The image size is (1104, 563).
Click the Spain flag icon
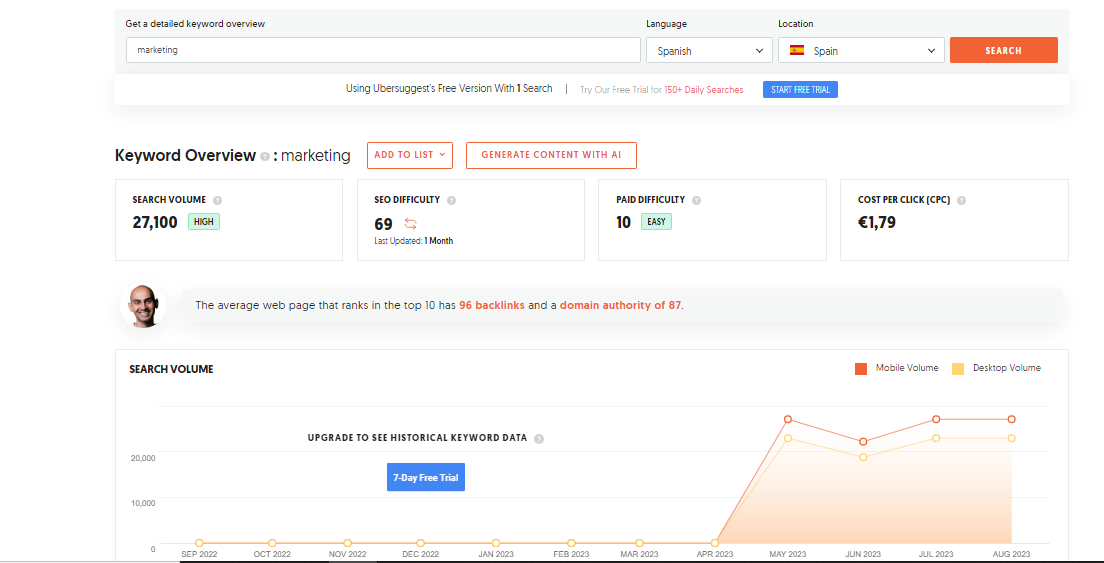pyautogui.click(x=797, y=50)
